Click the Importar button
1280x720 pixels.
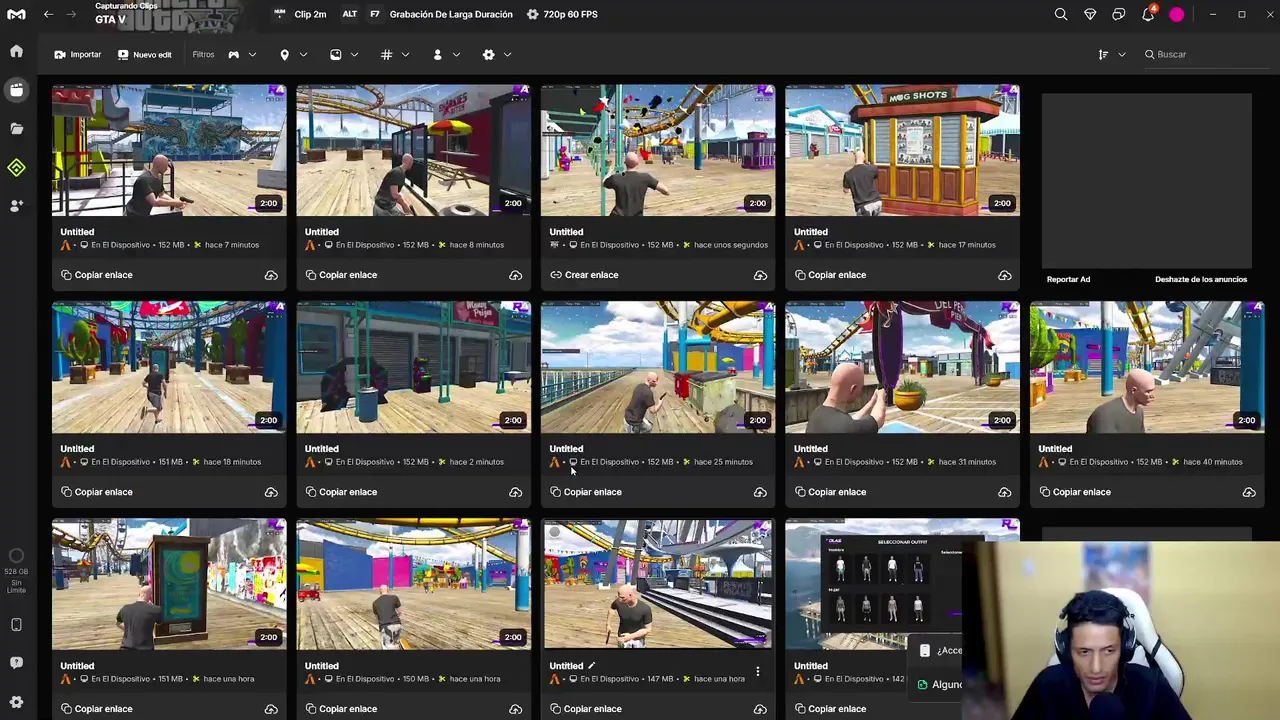[x=78, y=54]
